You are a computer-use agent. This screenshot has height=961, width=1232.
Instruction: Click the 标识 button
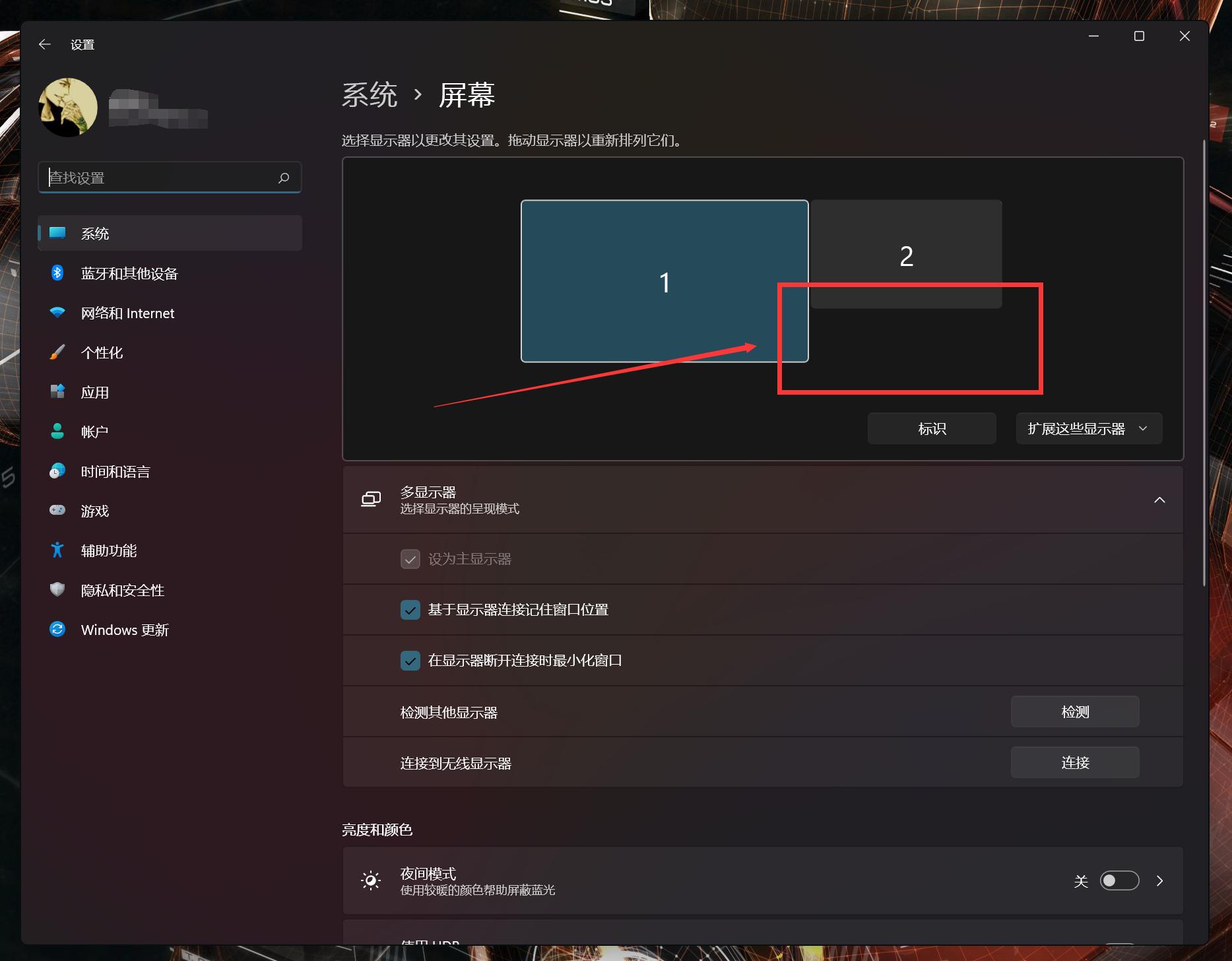click(931, 428)
